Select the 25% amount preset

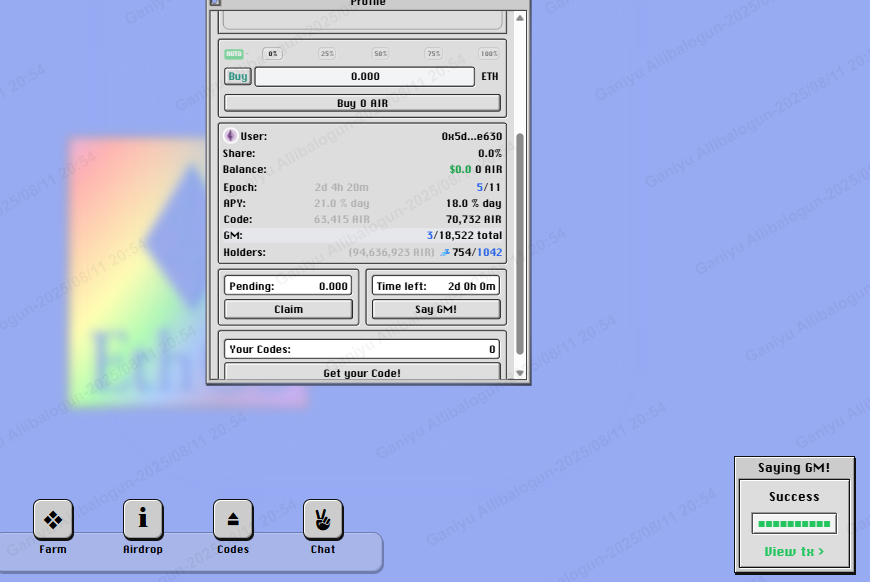click(327, 54)
